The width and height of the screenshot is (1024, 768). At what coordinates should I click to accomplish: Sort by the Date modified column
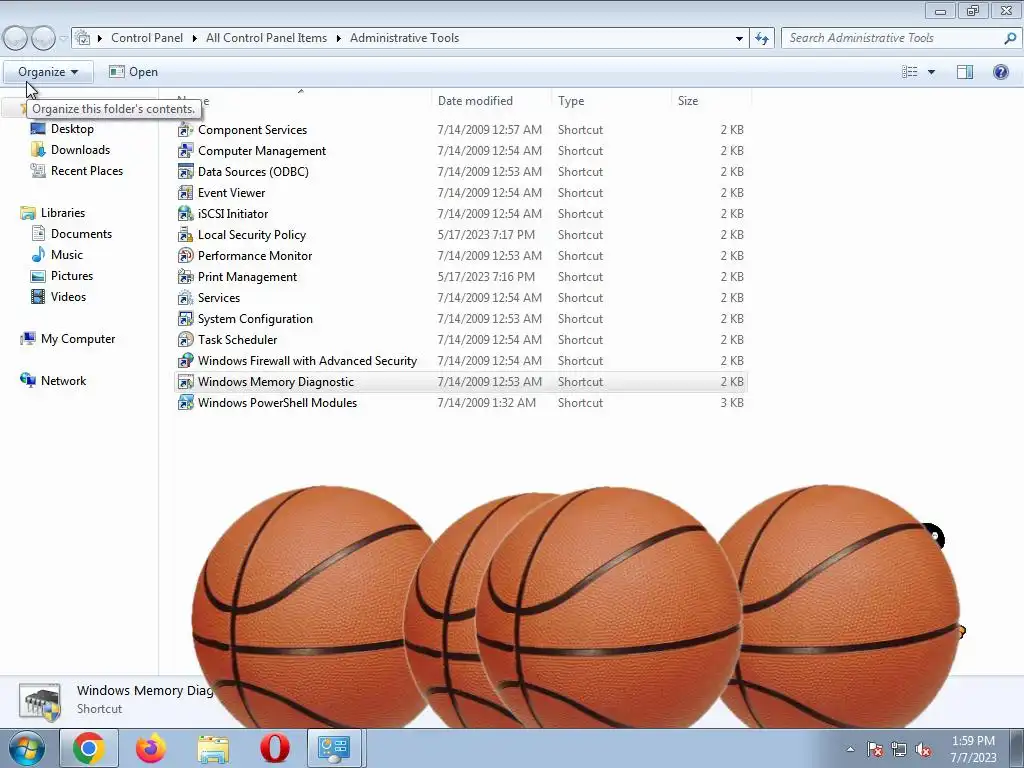pos(491,101)
